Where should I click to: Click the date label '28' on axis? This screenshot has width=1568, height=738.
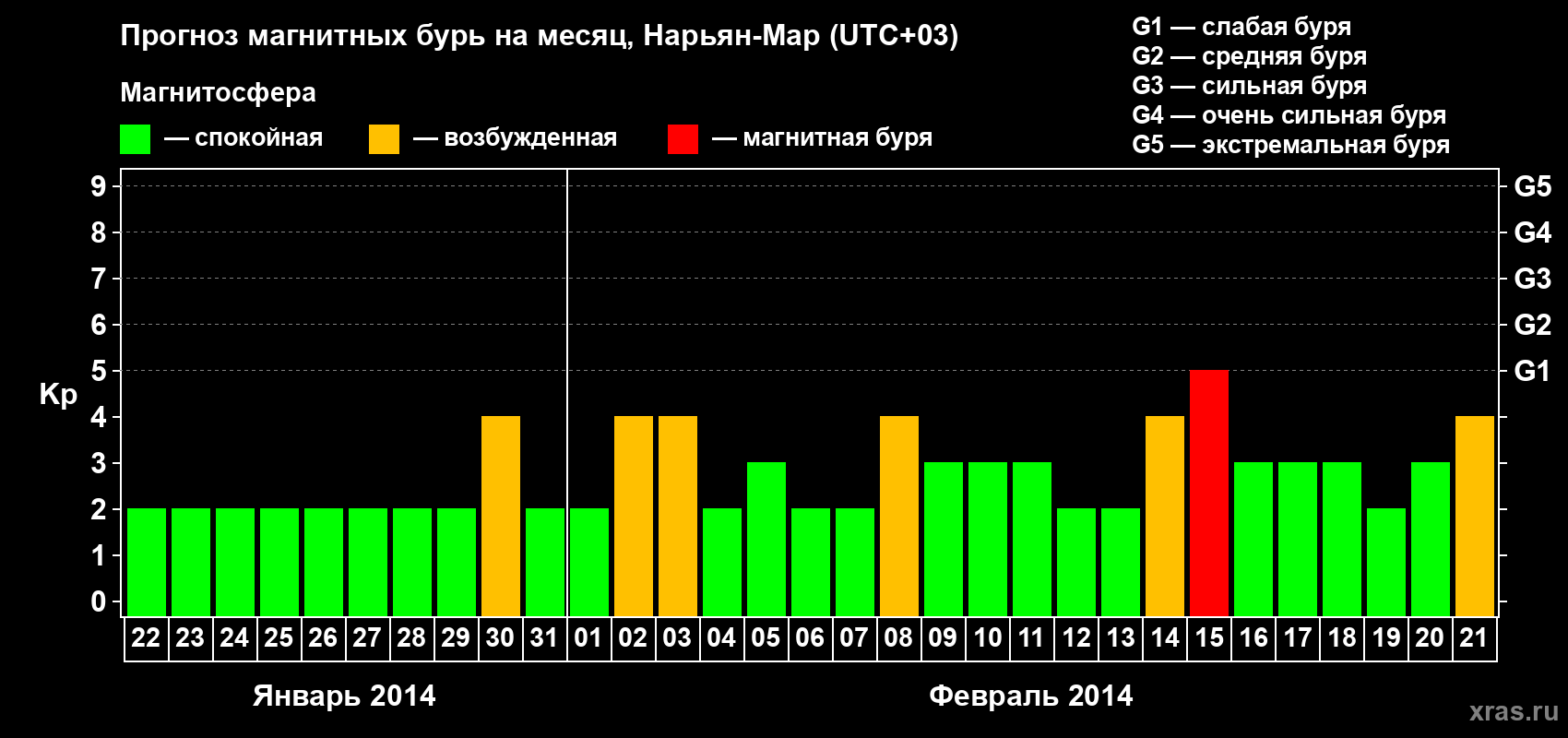(x=411, y=637)
